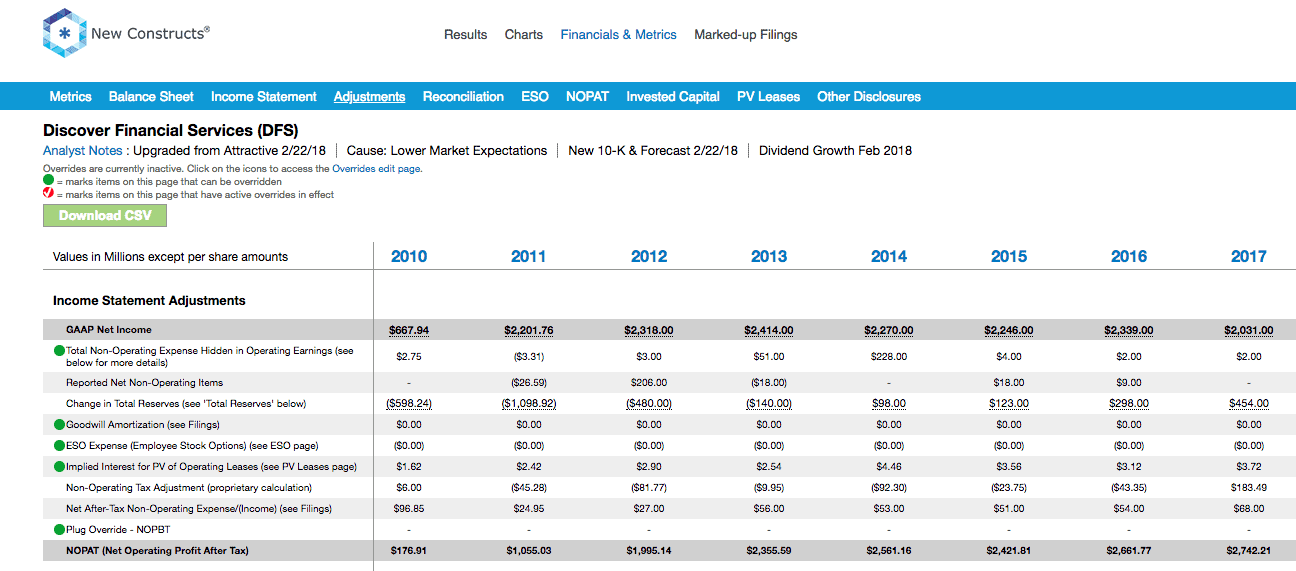Click the Non-Operating Tax Adjustment row label
The image size is (1296, 571).
tap(189, 488)
